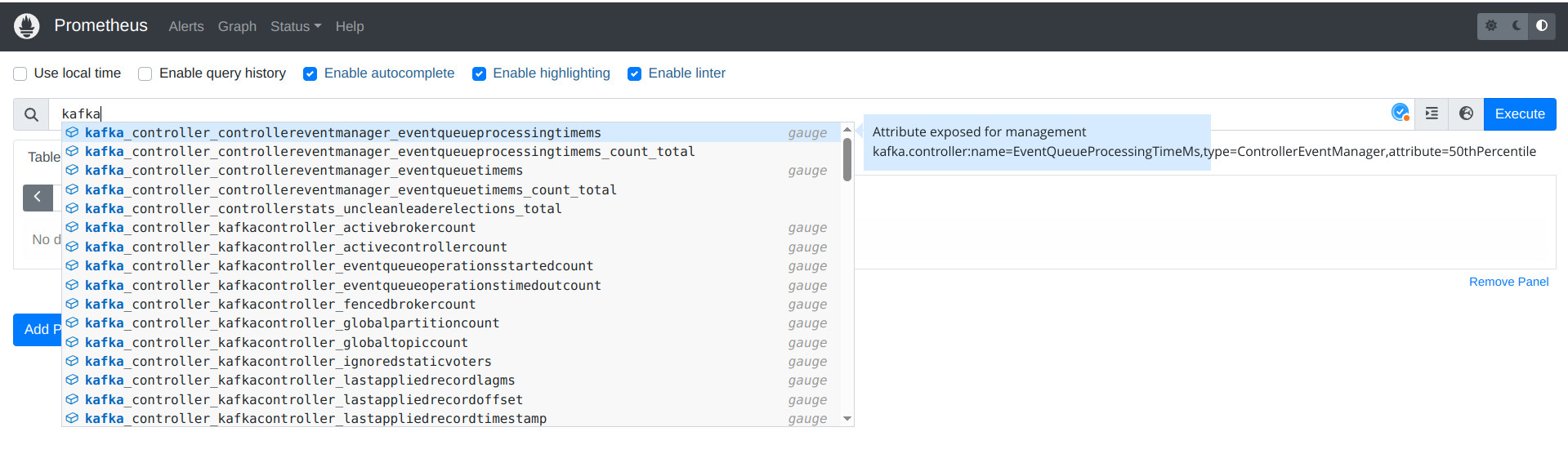Open the metrics explorer globe icon
The image size is (1568, 454).
click(x=1466, y=113)
